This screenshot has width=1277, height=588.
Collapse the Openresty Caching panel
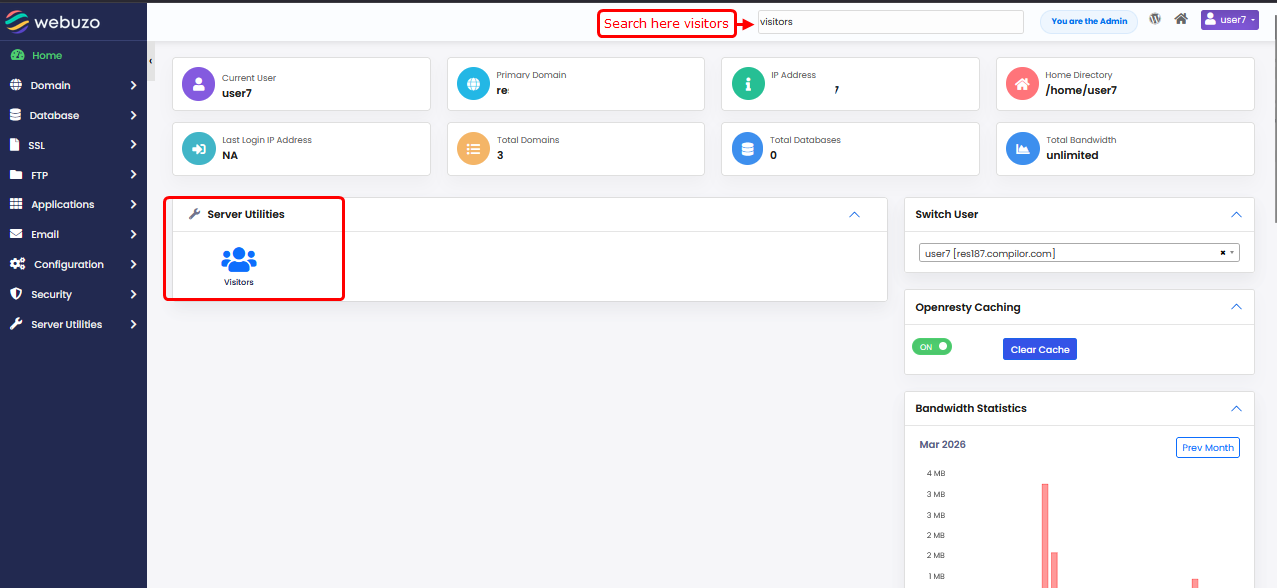1236,308
